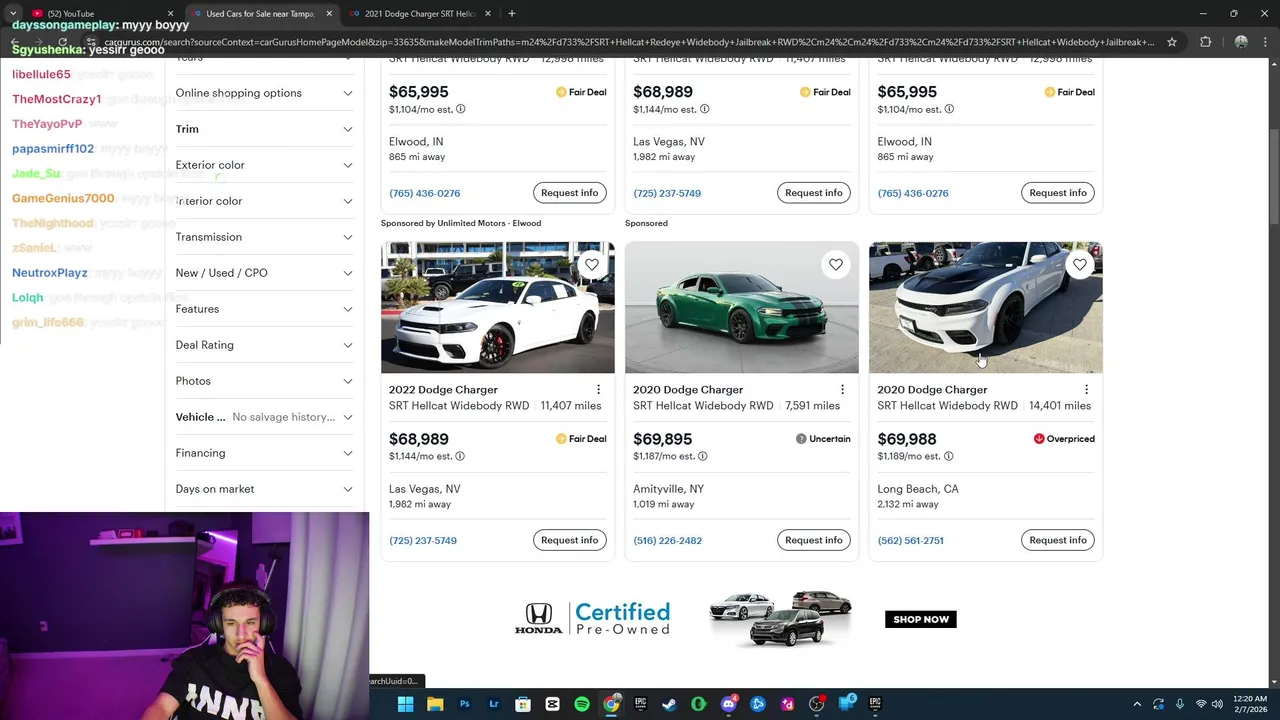
Task: Expand the Transmission filter
Action: [264, 237]
